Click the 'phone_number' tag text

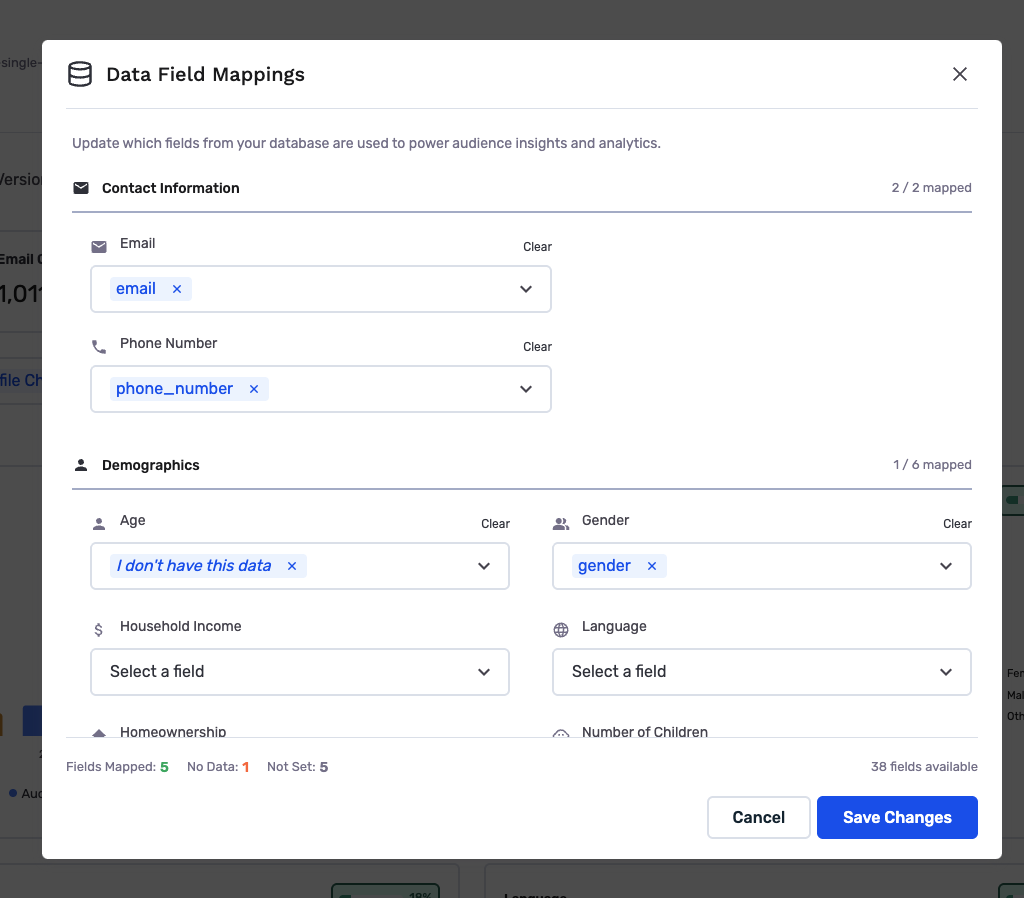pyautogui.click(x=174, y=389)
